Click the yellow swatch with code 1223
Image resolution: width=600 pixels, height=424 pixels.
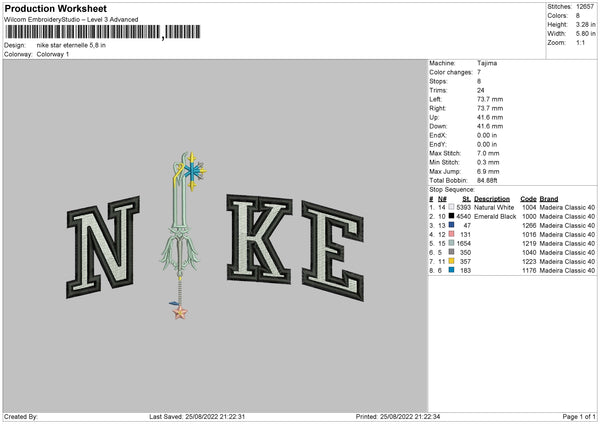tap(452, 261)
